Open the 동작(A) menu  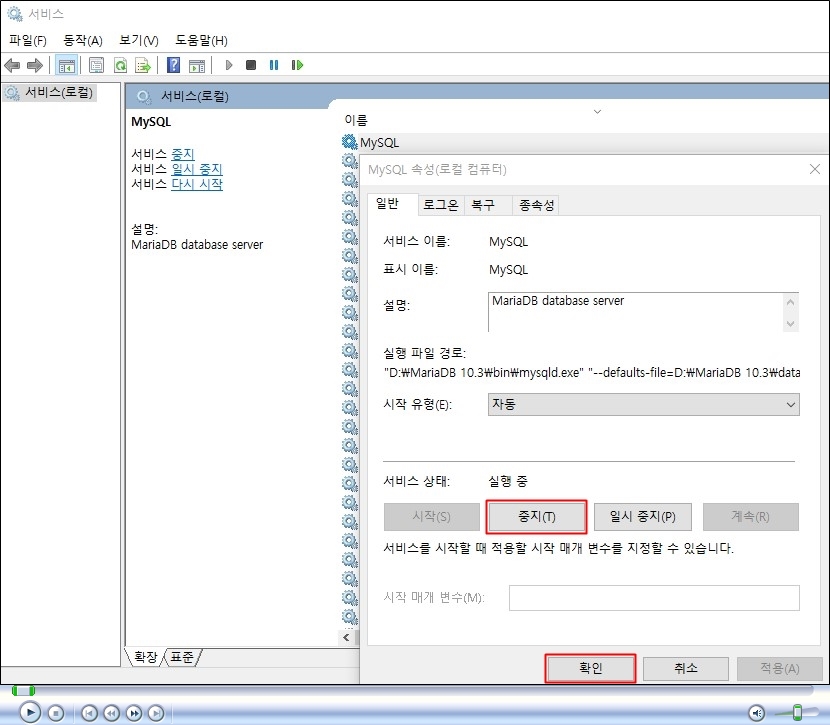pos(83,40)
